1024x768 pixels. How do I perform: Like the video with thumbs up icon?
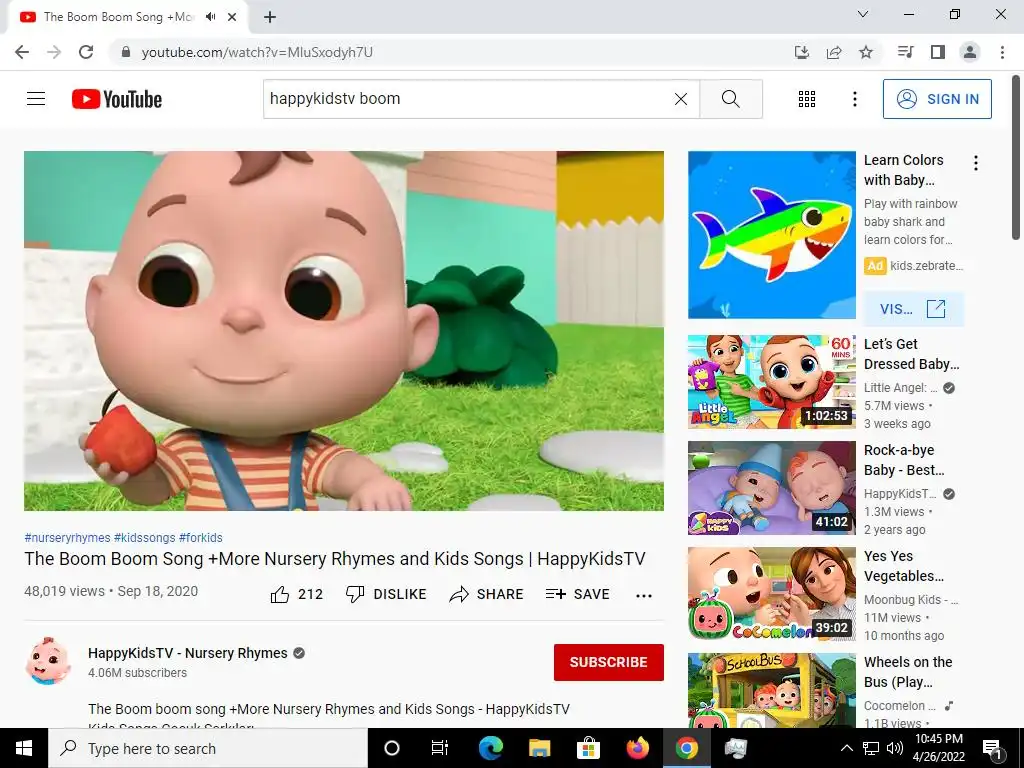[280, 594]
